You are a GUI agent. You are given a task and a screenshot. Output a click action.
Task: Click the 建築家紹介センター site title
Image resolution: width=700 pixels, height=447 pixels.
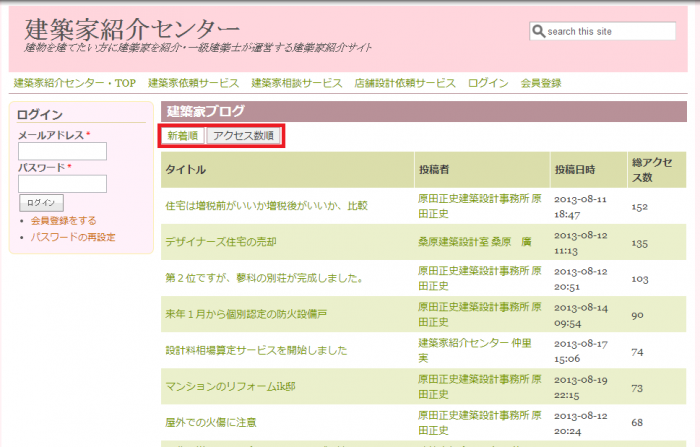coord(132,28)
